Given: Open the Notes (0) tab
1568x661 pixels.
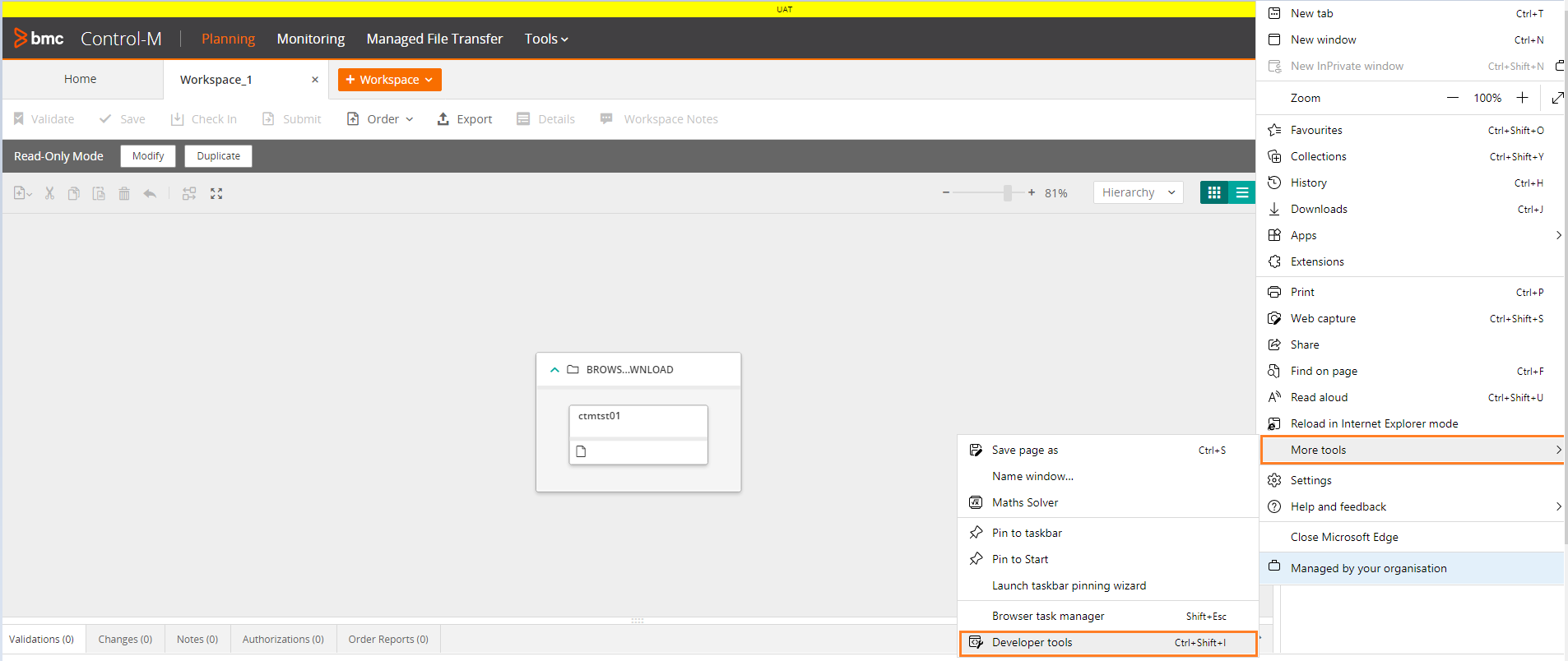Looking at the screenshot, I should pos(197,639).
